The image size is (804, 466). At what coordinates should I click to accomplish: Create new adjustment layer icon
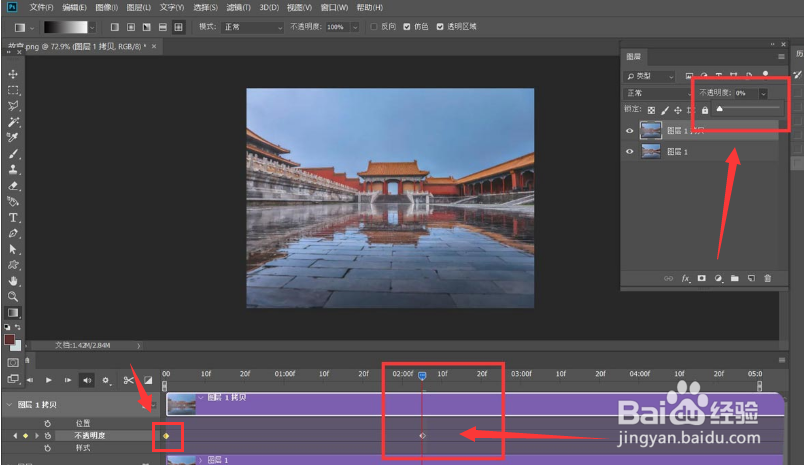718,278
